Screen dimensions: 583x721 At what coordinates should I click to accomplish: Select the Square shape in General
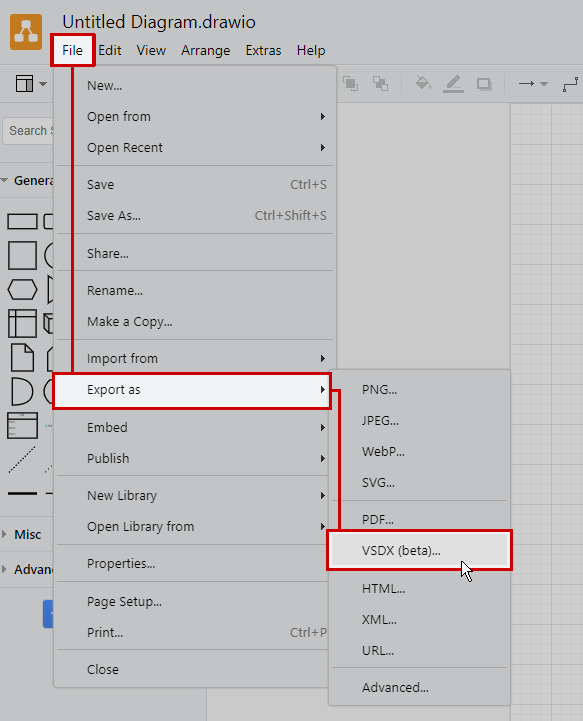click(23, 255)
